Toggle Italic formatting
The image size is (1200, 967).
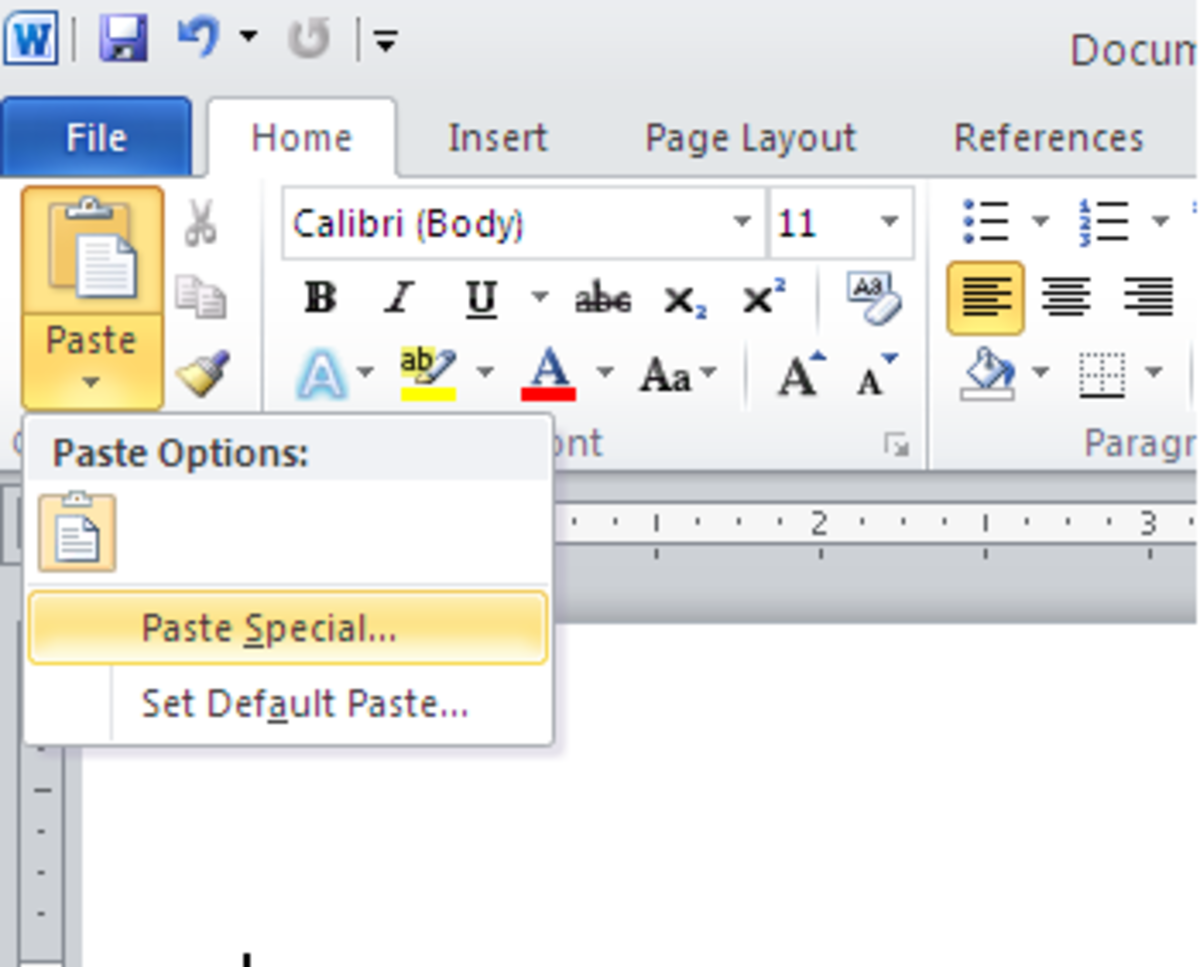pos(400,298)
